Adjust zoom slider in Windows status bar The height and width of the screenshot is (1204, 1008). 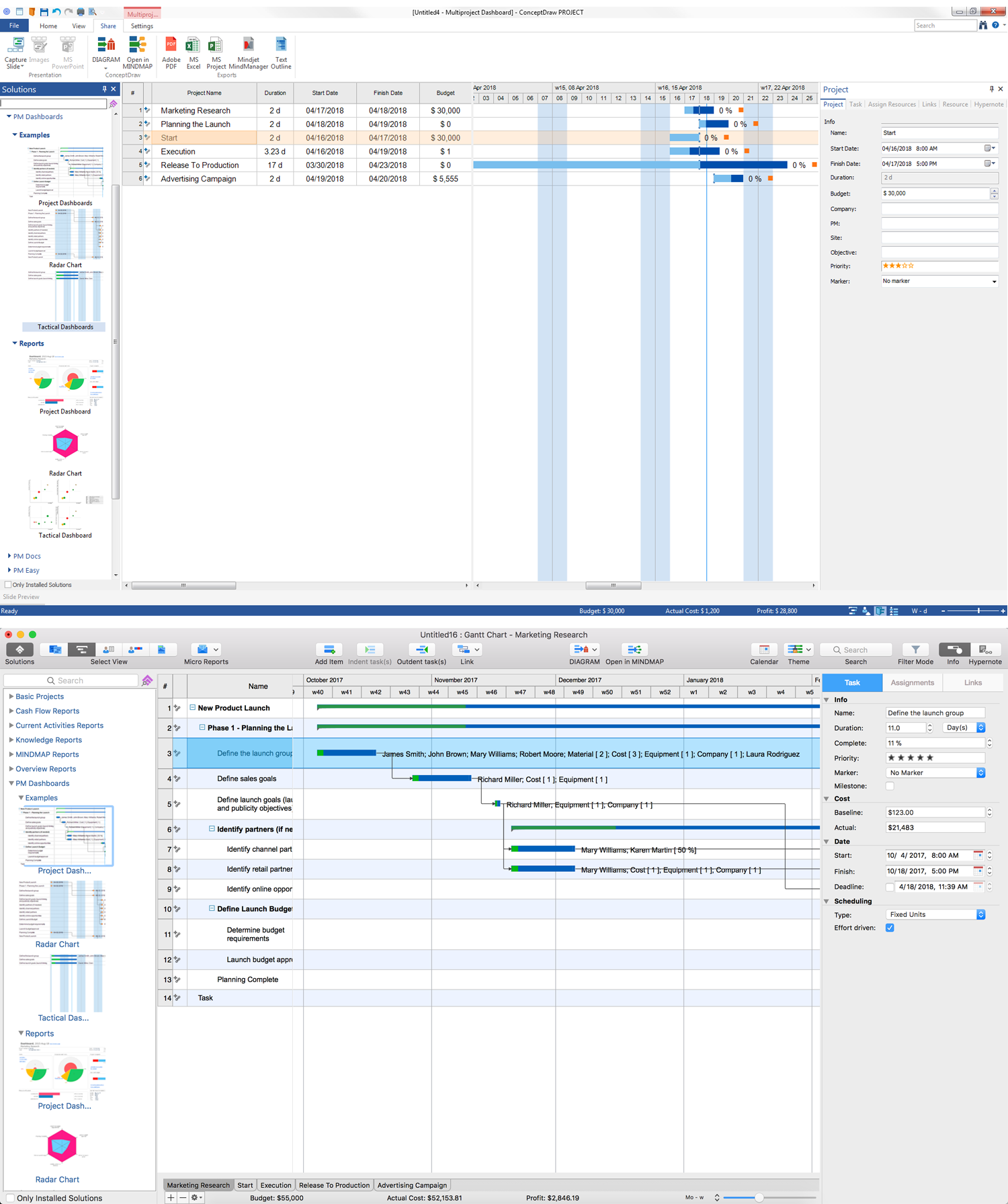978,611
